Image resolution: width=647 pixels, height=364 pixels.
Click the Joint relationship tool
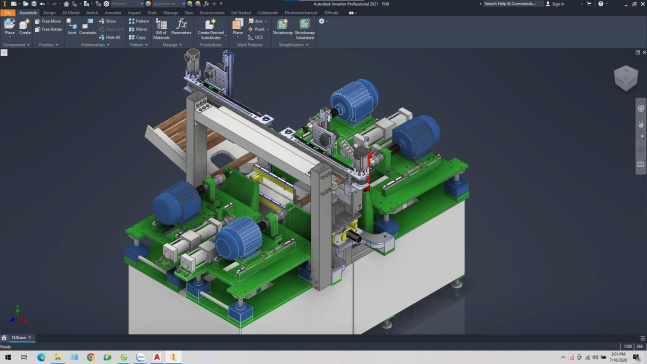72,26
